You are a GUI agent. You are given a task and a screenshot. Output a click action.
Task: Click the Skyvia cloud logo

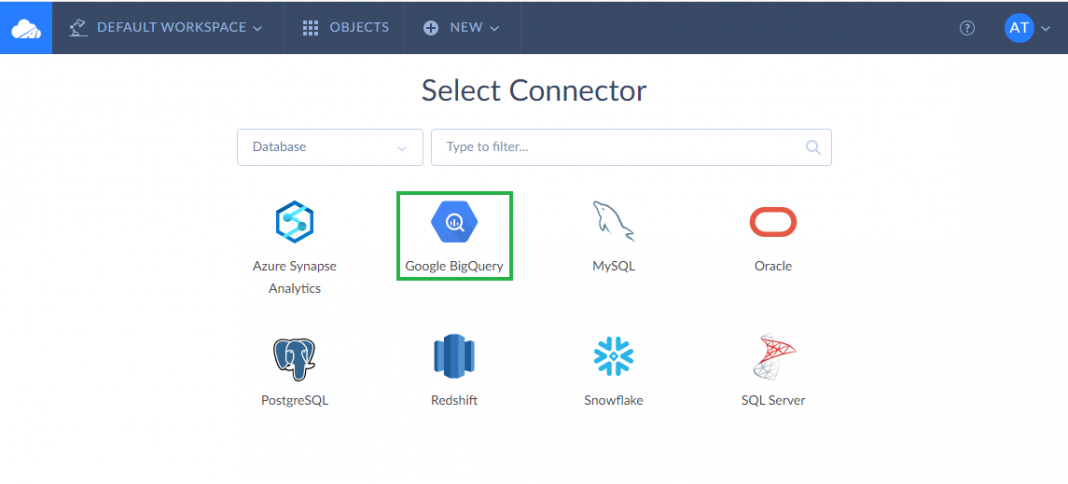26,28
